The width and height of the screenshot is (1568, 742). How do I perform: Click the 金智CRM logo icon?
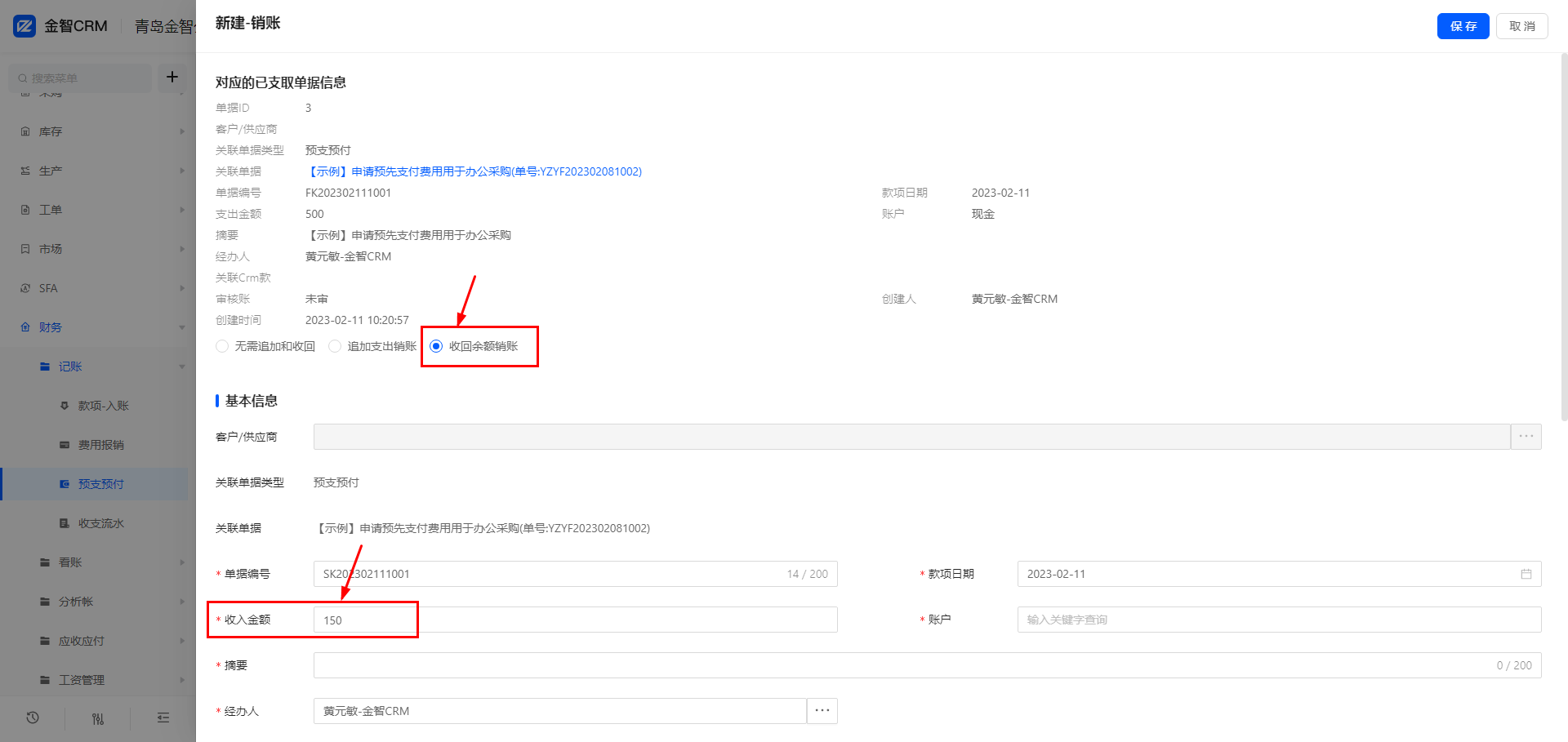pyautogui.click(x=24, y=26)
